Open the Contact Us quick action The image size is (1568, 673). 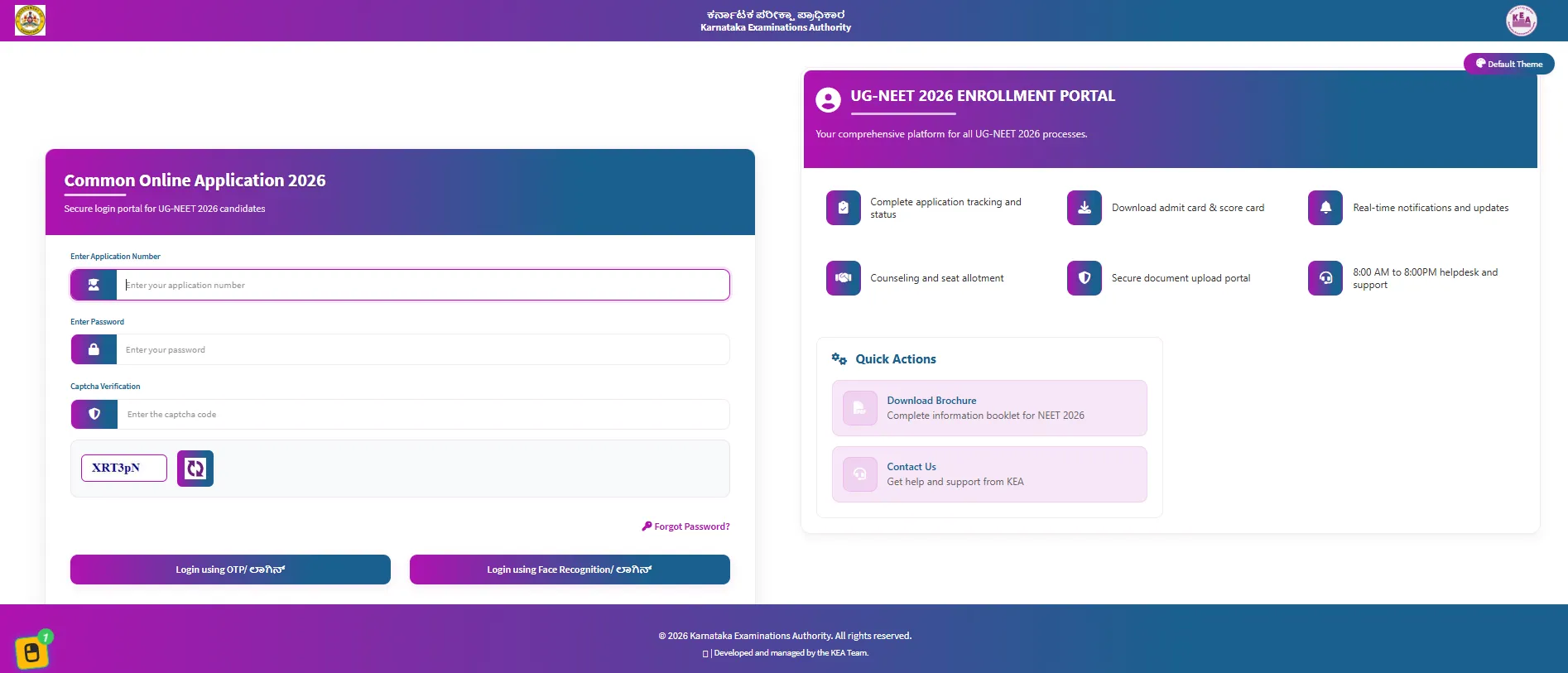(989, 474)
